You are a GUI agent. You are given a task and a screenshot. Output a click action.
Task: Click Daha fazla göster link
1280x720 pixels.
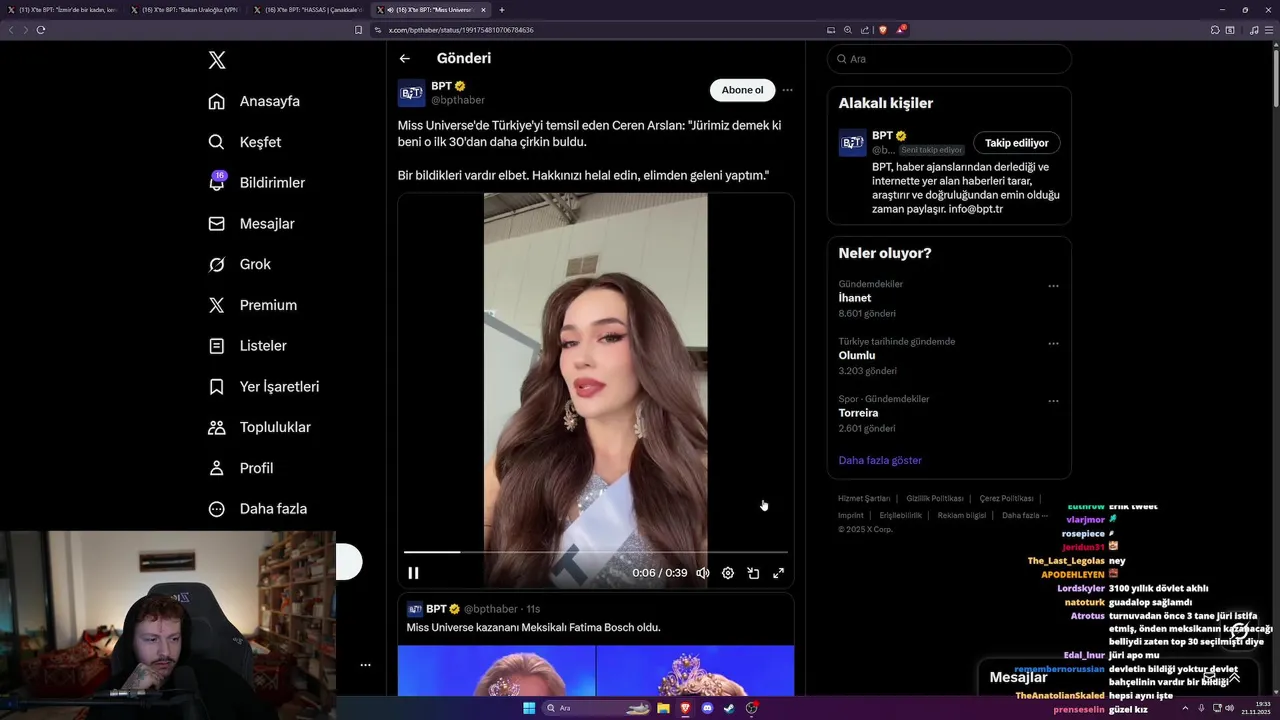880,460
